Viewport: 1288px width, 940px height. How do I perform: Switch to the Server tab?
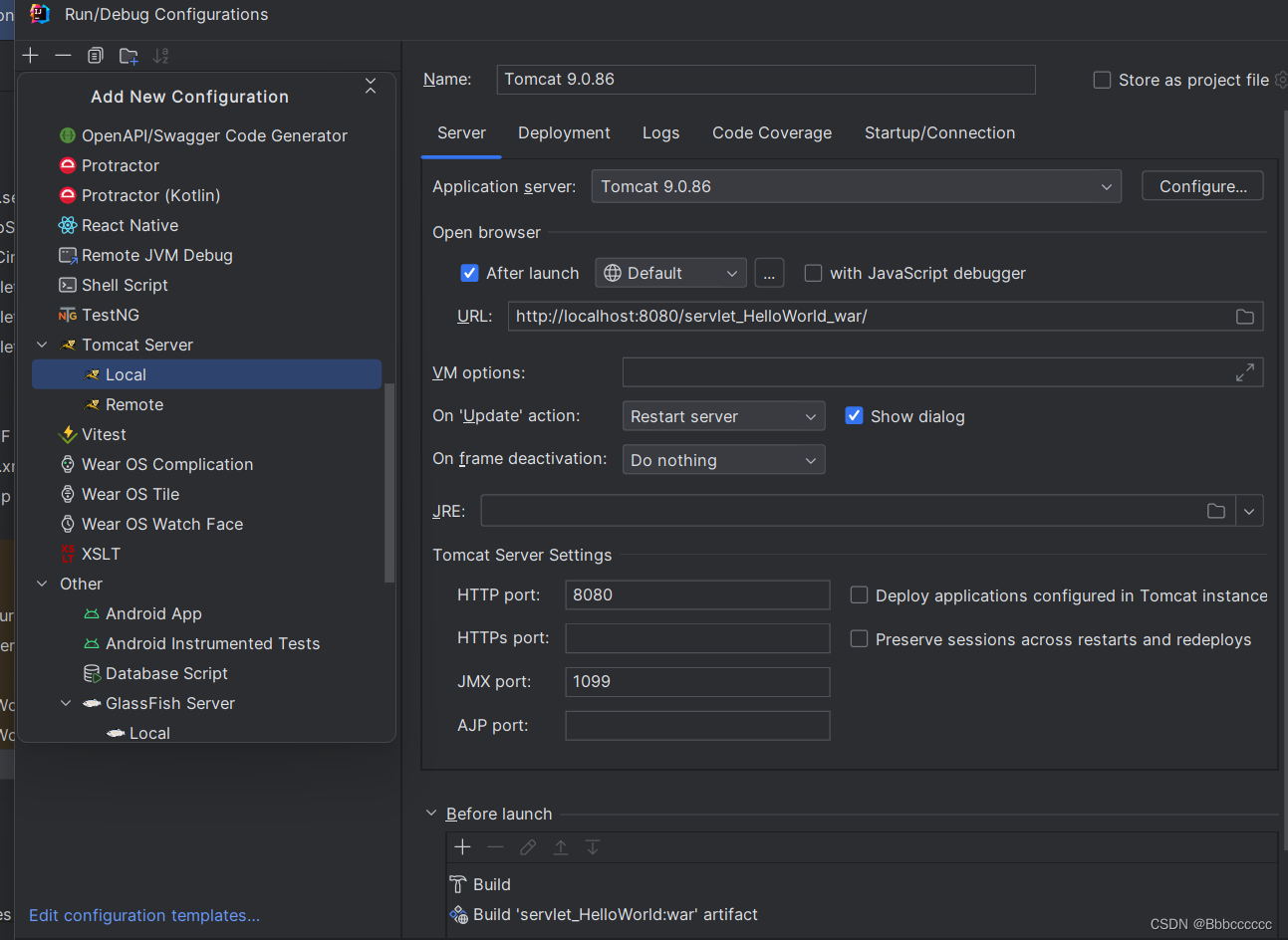(461, 133)
